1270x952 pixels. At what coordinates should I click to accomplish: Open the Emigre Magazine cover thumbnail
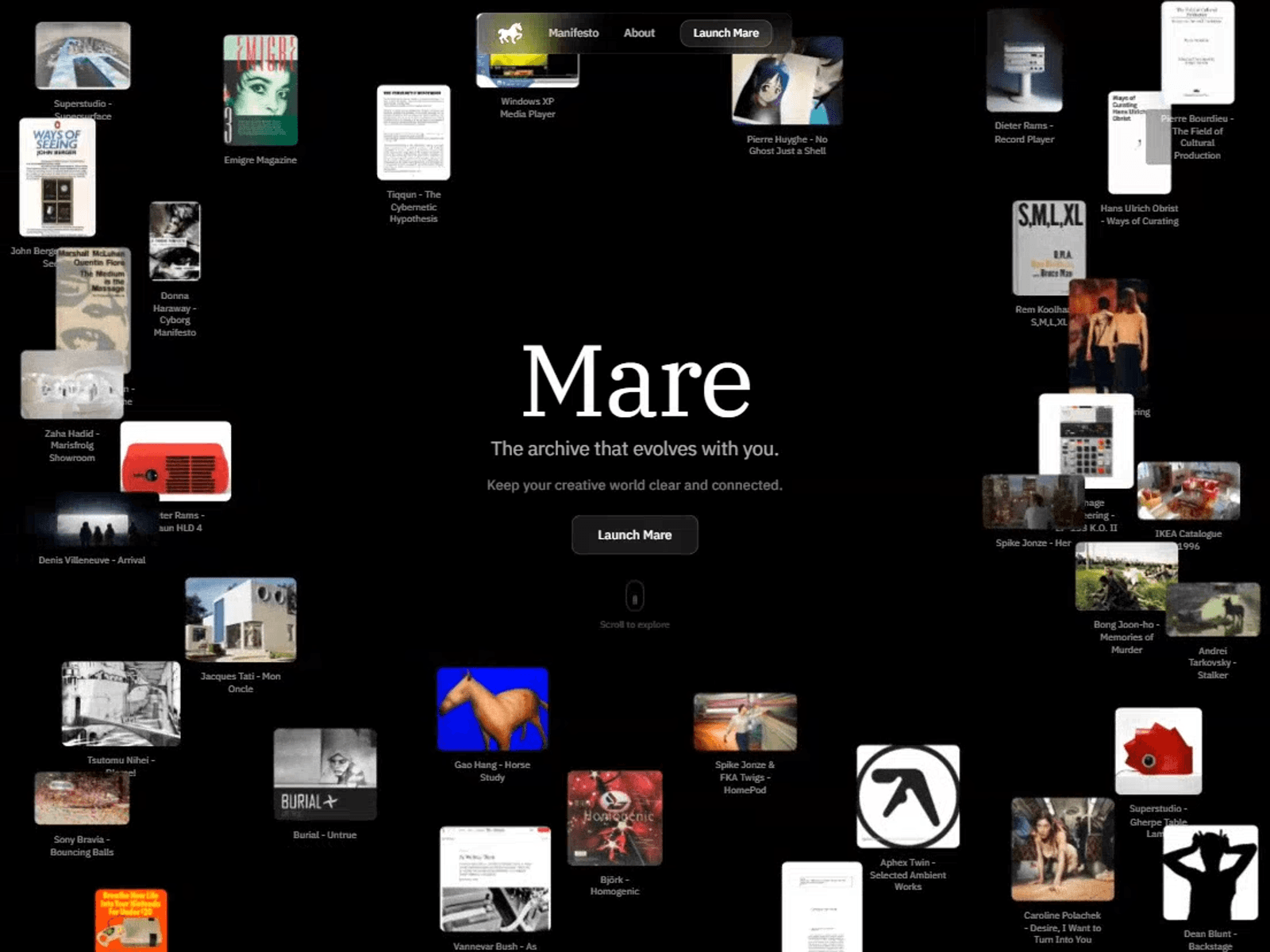(260, 90)
